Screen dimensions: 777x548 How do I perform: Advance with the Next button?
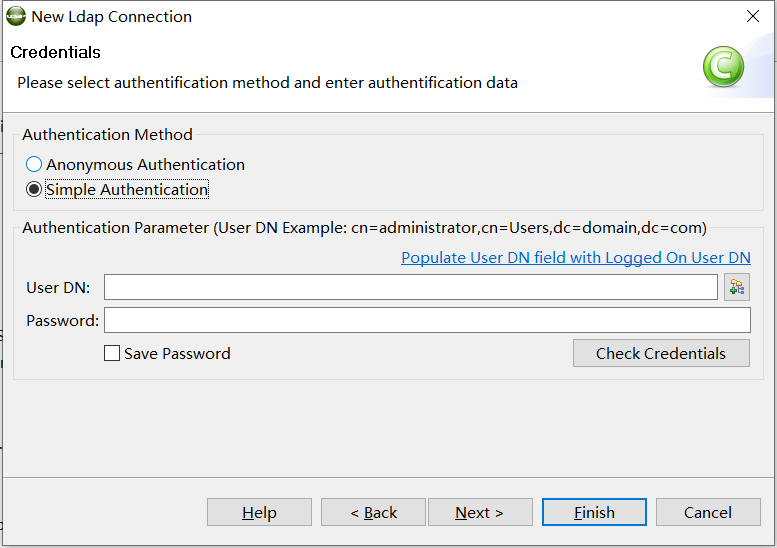coord(480,512)
